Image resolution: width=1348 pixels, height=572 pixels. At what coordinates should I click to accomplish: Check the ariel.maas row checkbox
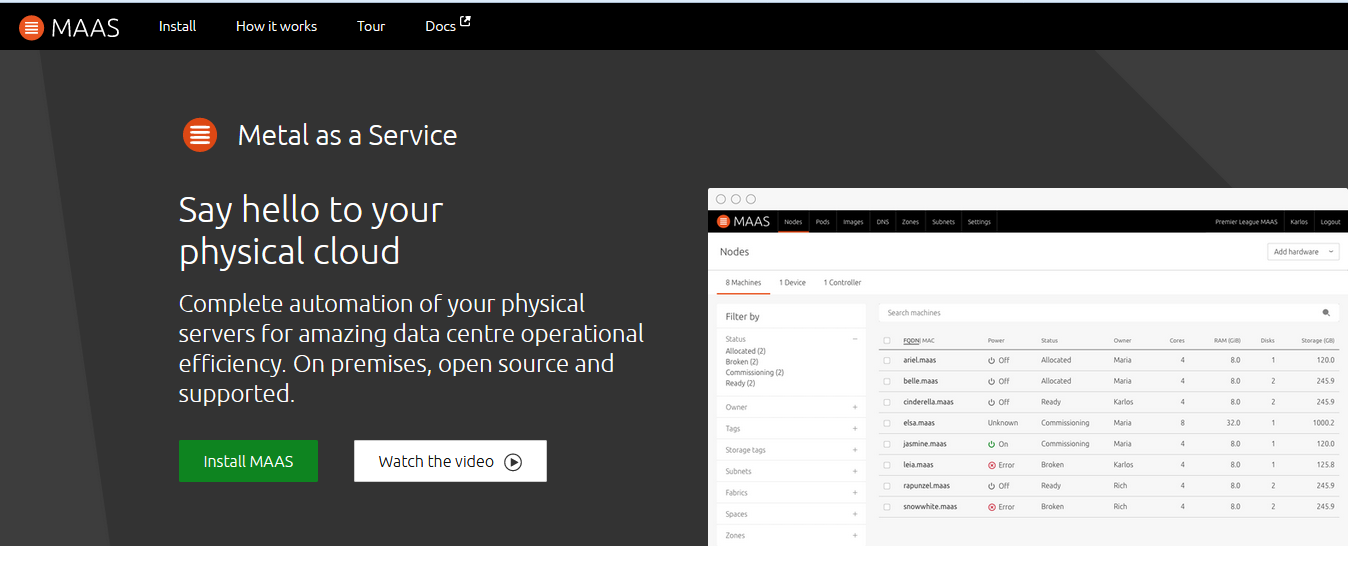point(887,360)
